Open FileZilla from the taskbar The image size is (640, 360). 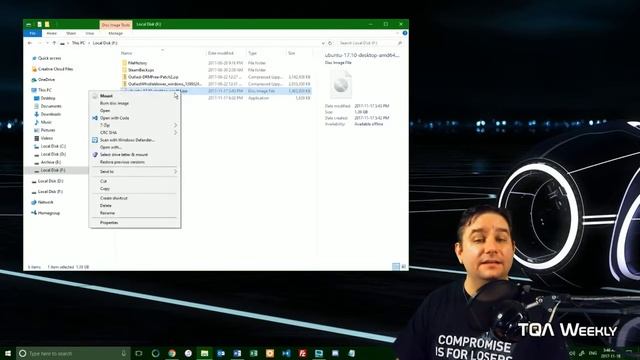click(x=302, y=353)
